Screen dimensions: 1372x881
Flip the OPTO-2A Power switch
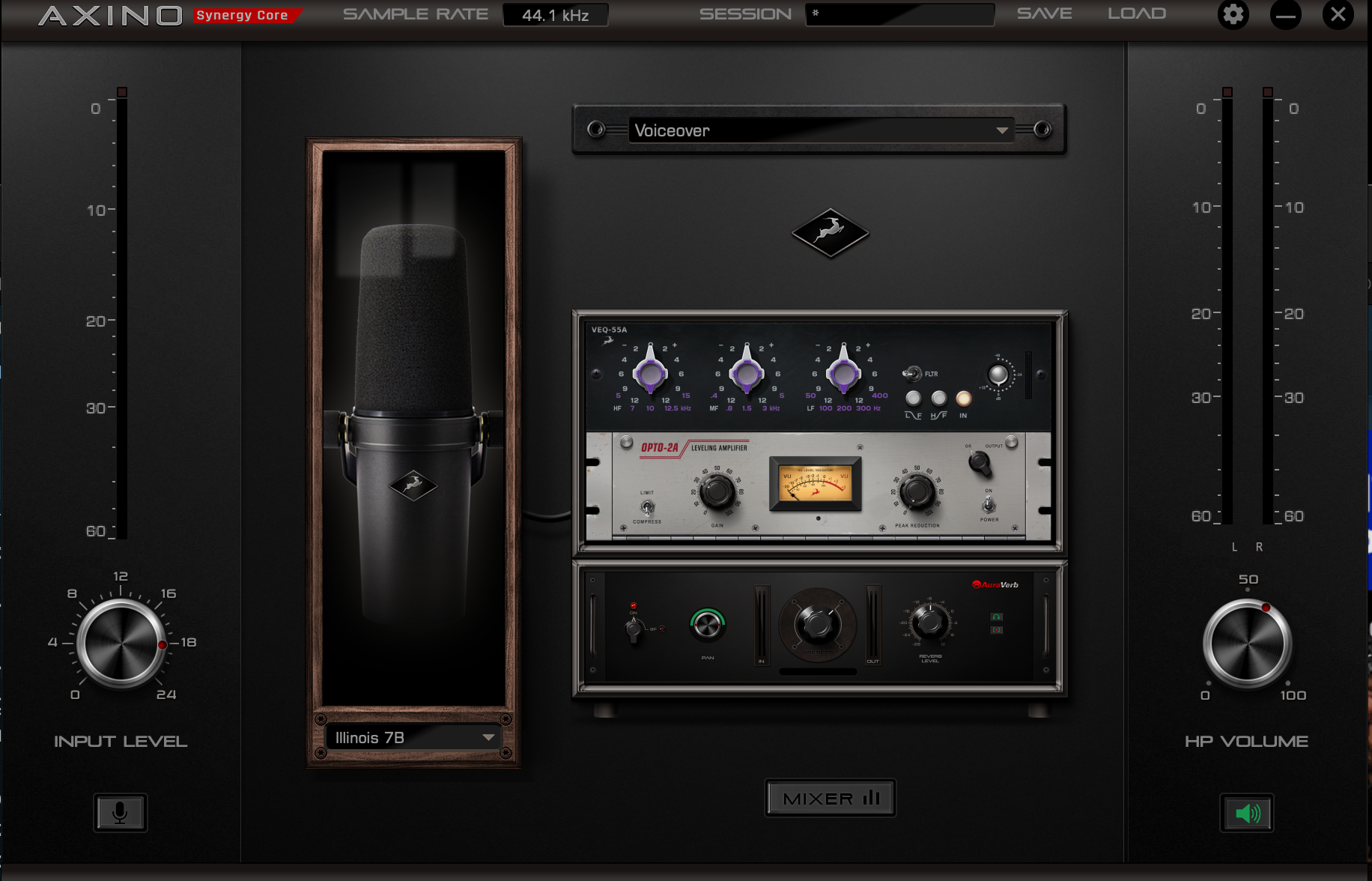pyautogui.click(x=989, y=505)
